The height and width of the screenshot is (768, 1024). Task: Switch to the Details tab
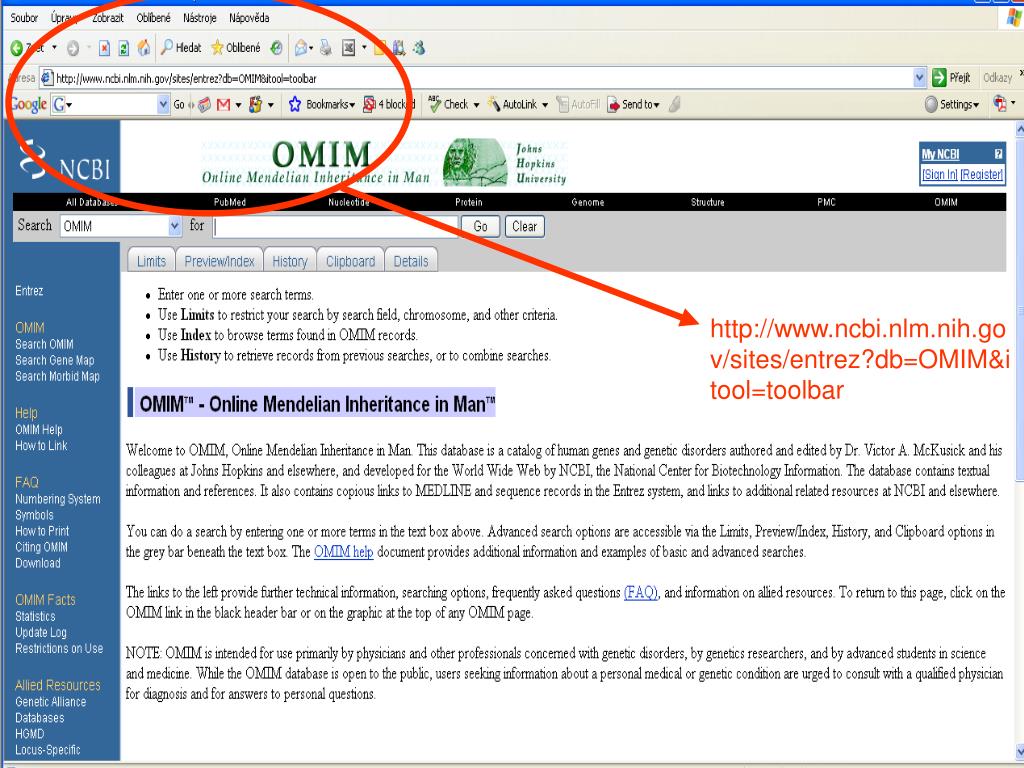411,261
